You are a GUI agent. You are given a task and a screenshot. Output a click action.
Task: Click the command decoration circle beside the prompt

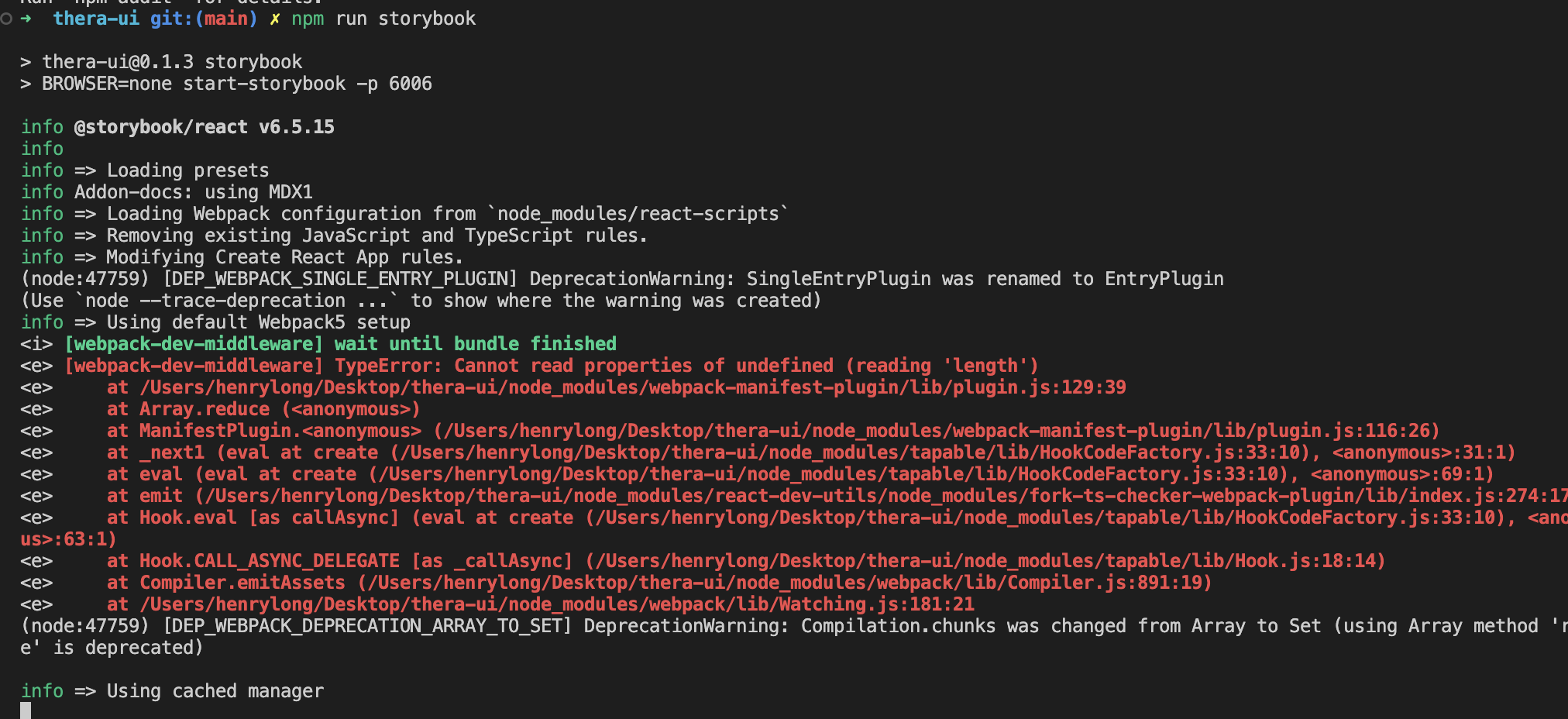click(x=6, y=19)
